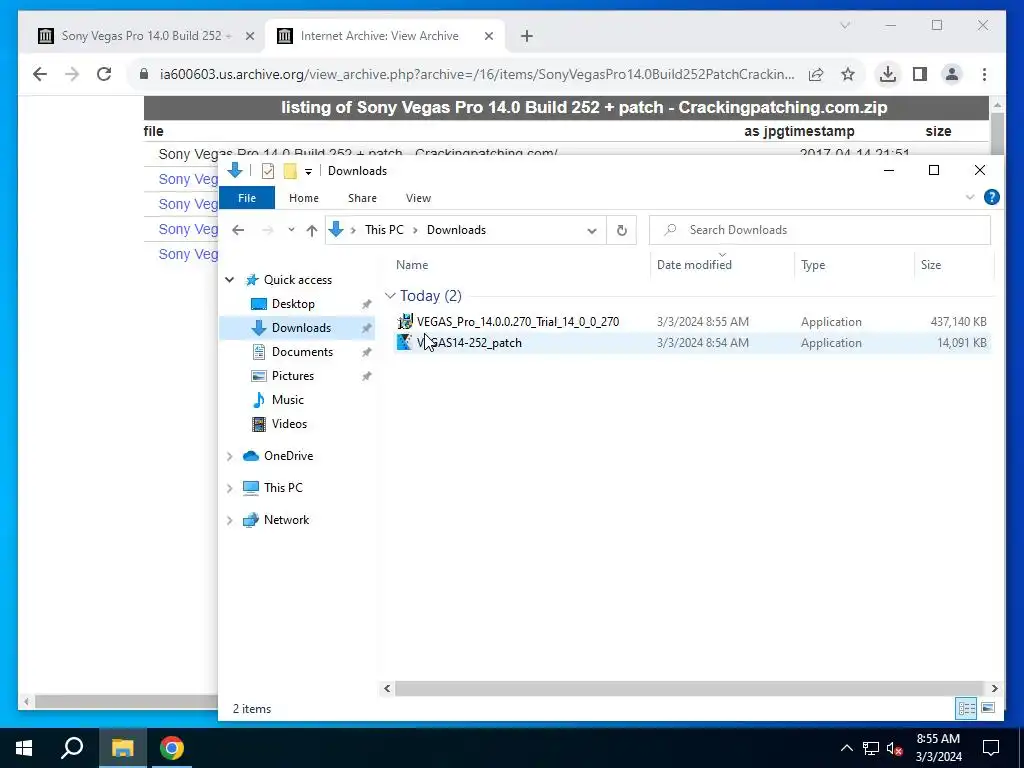Viewport: 1024px width, 768px height.
Task: Bookmark this page with star icon
Action: coord(848,74)
